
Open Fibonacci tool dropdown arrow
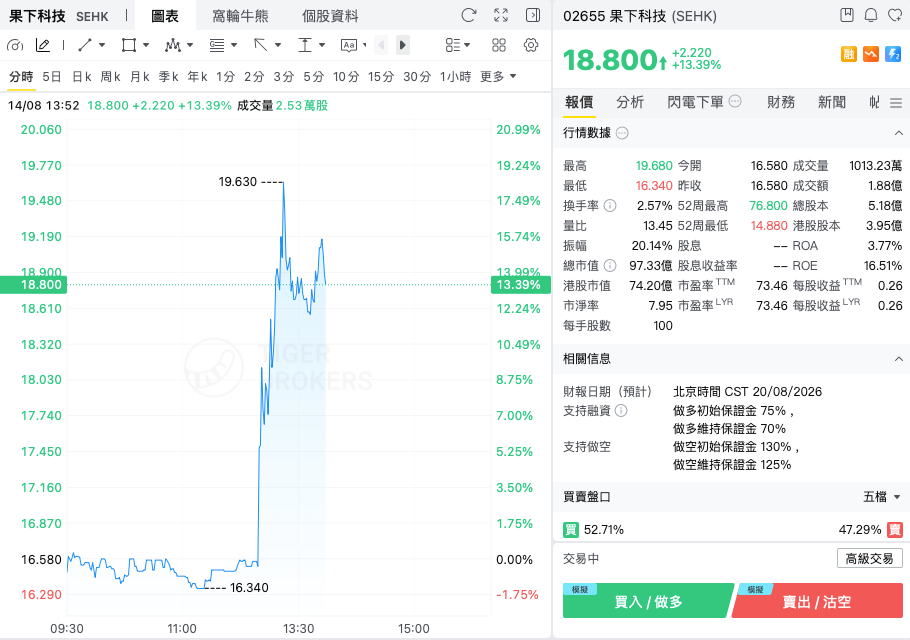click(x=234, y=45)
